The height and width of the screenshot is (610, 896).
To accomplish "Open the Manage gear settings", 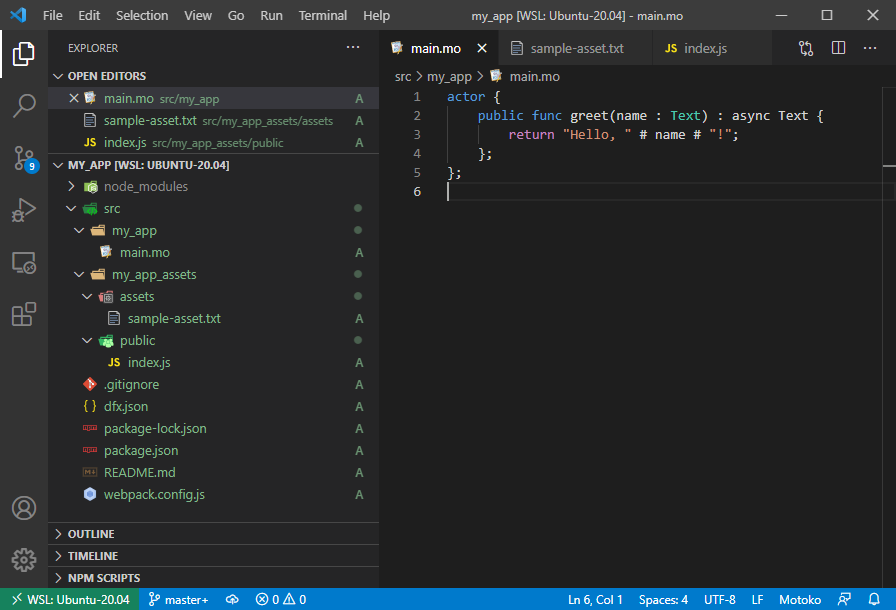I will [24, 559].
